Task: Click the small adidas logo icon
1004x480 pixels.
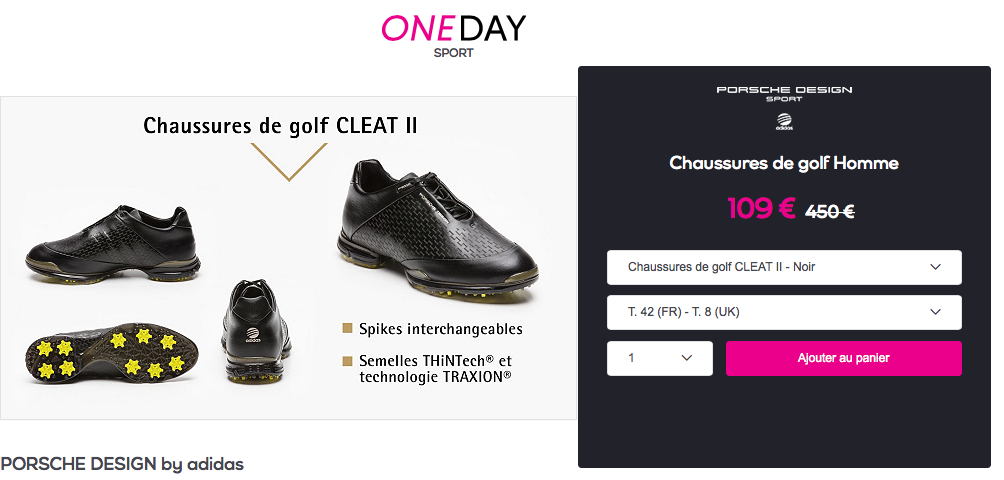Action: pyautogui.click(x=784, y=122)
